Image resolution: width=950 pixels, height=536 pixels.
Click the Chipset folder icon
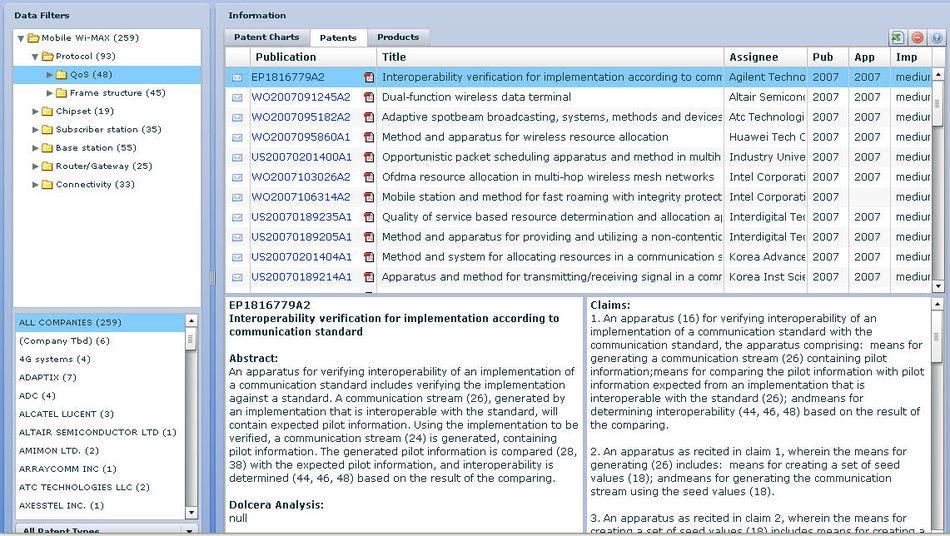(x=47, y=111)
